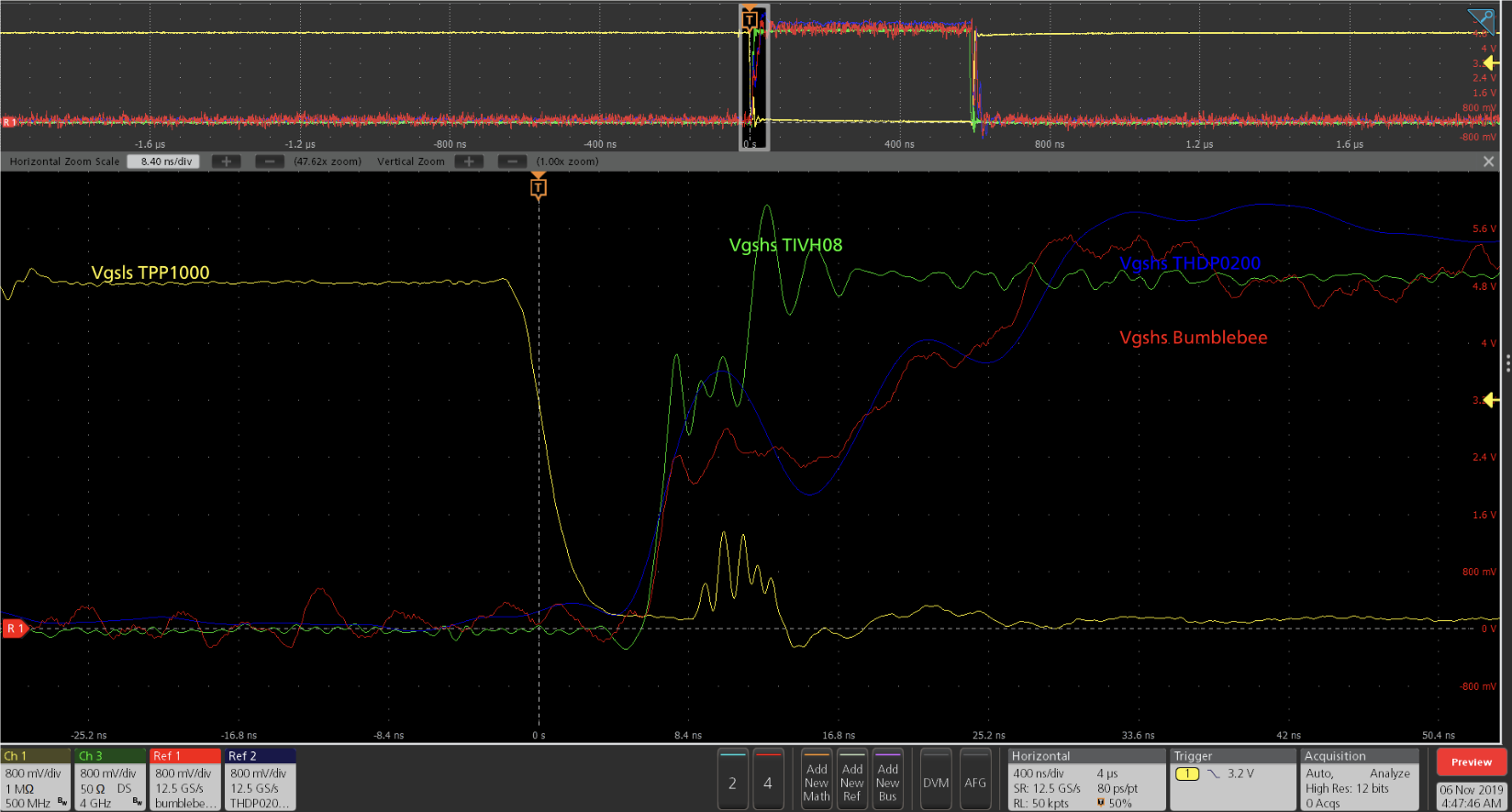Click the Ch 3 bandwidth limit Bw icon
Viewport: 1512px width, 812px height.
coord(138,802)
